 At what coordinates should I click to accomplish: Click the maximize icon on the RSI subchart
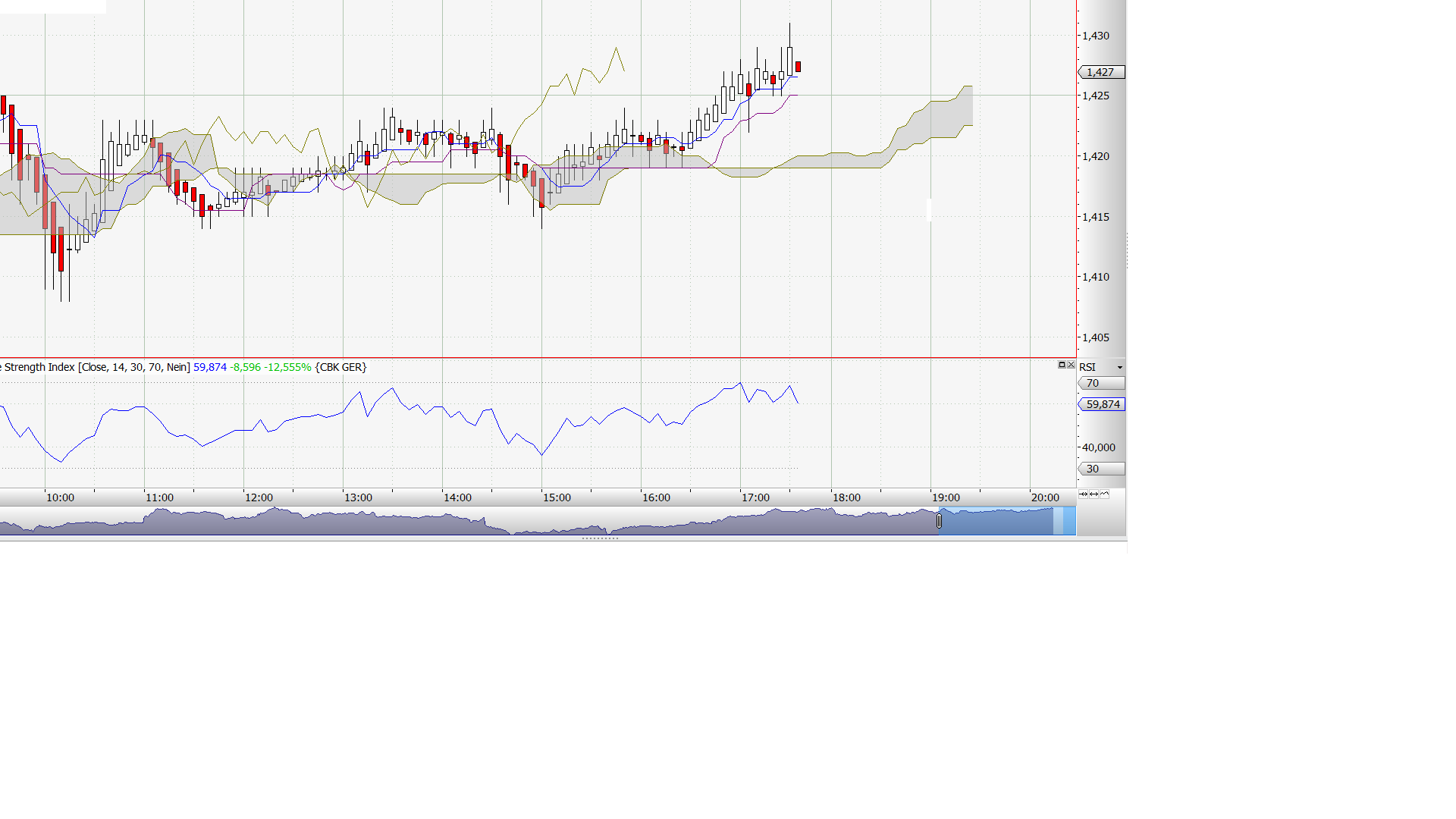click(1060, 365)
